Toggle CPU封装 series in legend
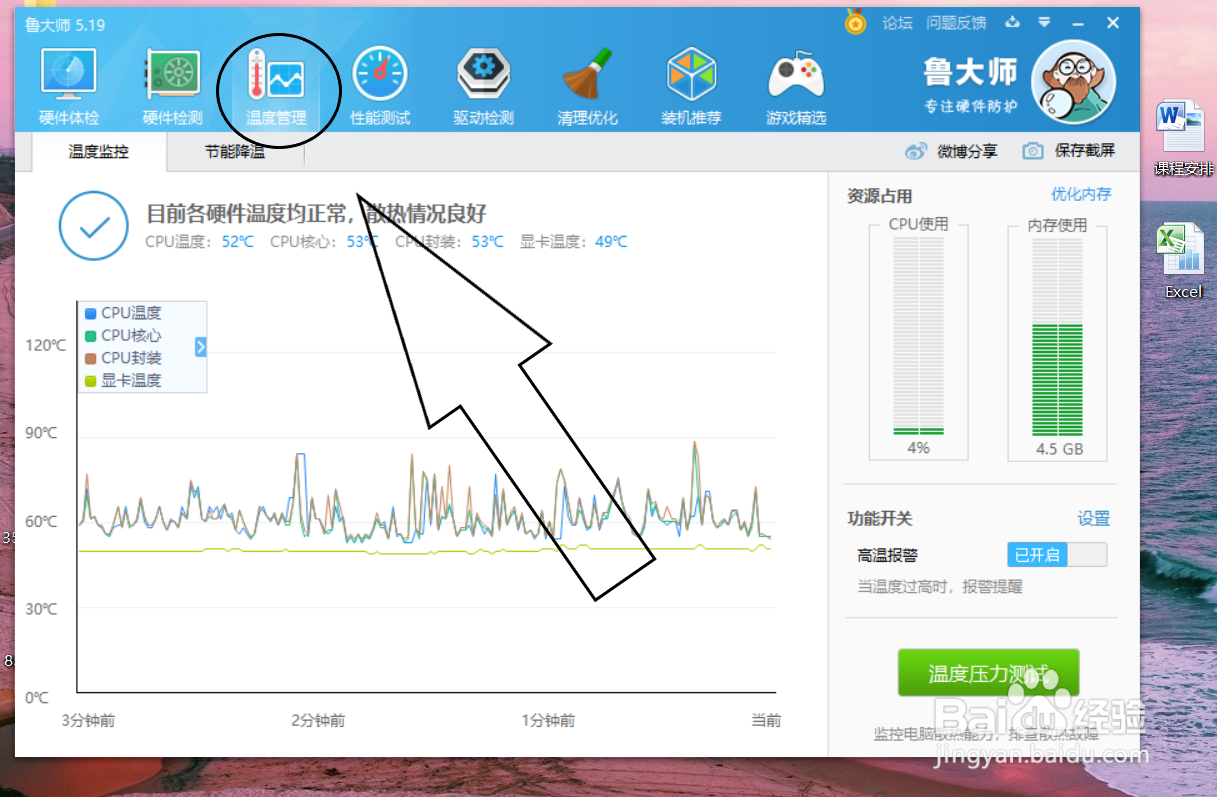Screen dimensions: 1217x797 pos(123,357)
